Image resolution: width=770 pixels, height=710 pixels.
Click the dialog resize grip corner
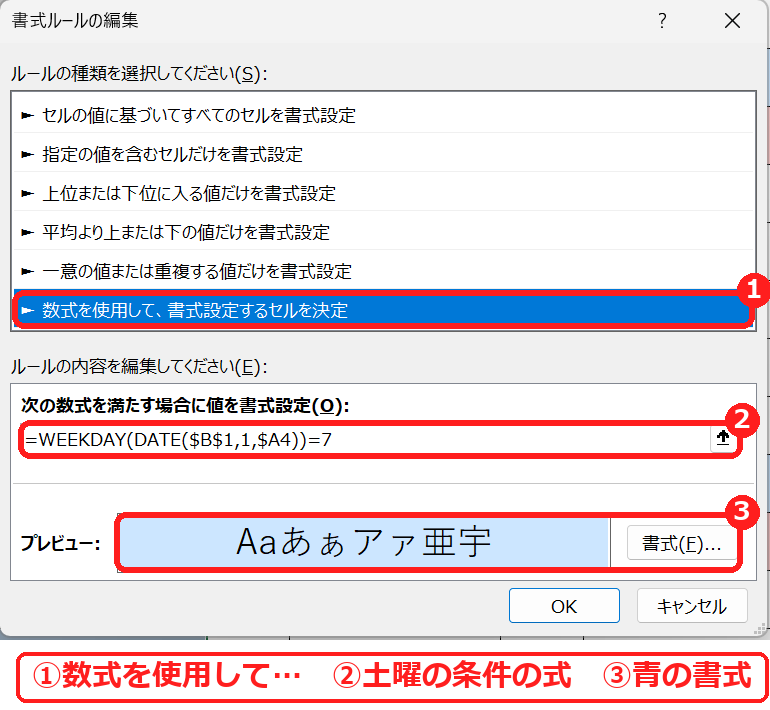pyautogui.click(x=760, y=629)
